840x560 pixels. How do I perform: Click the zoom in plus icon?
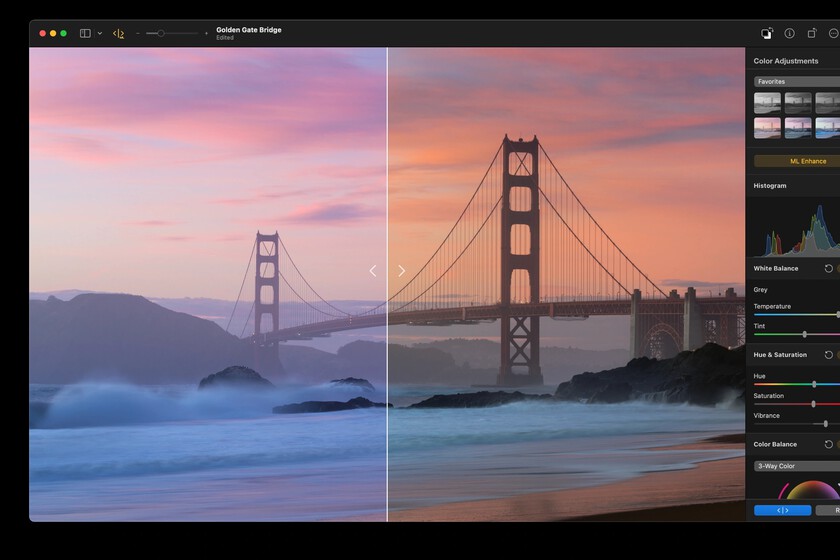click(207, 33)
